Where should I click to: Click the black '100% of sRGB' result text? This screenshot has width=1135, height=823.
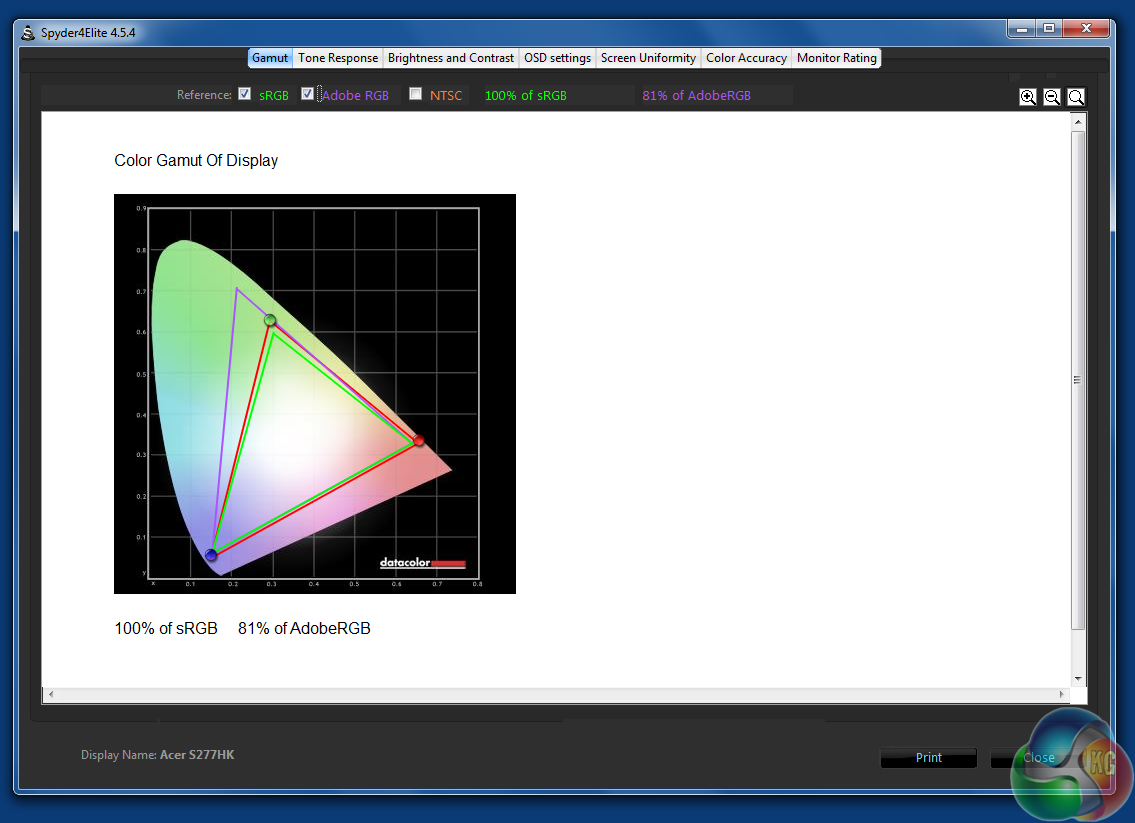pos(166,628)
